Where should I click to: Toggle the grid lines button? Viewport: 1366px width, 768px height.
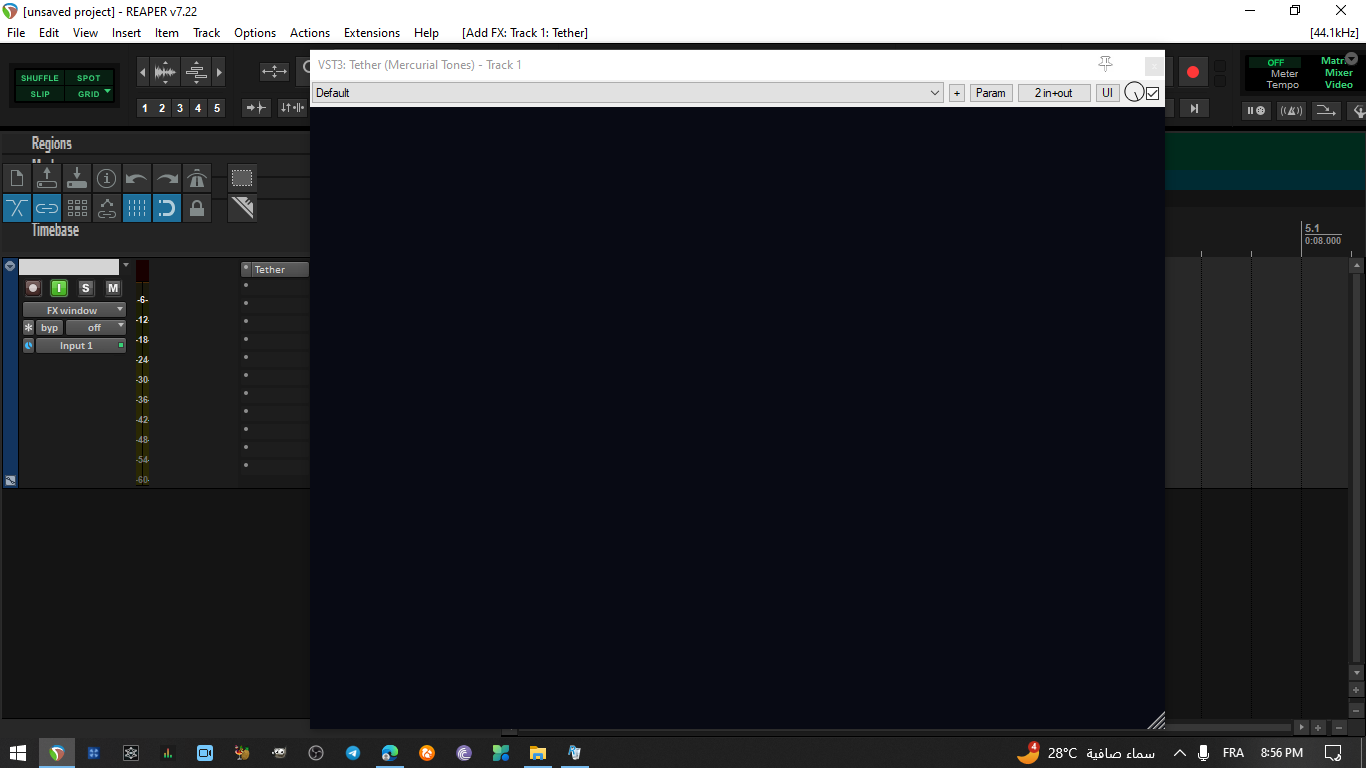(x=137, y=208)
